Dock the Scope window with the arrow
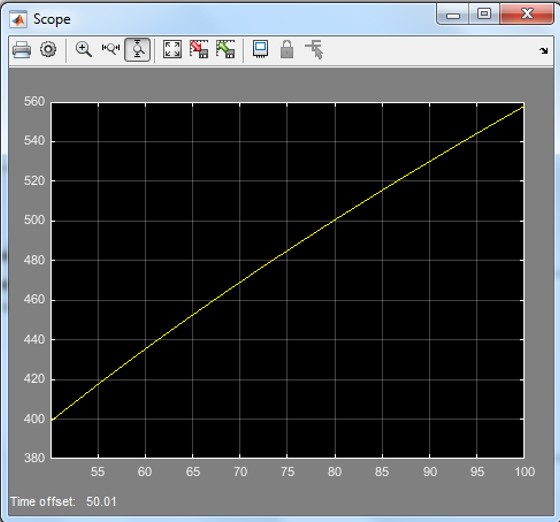The width and height of the screenshot is (560, 522). coord(544,51)
